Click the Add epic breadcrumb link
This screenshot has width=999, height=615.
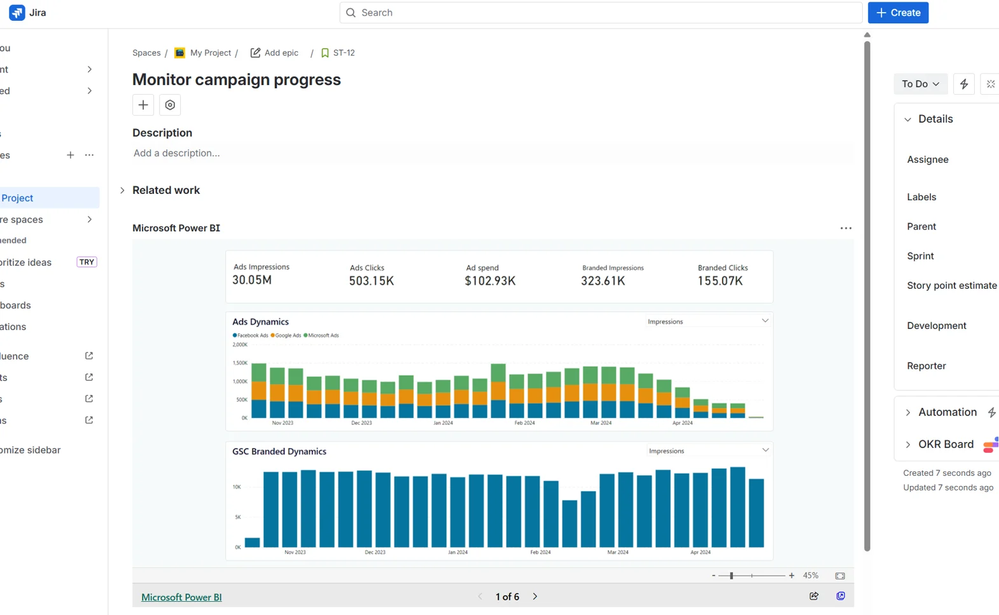click(281, 53)
